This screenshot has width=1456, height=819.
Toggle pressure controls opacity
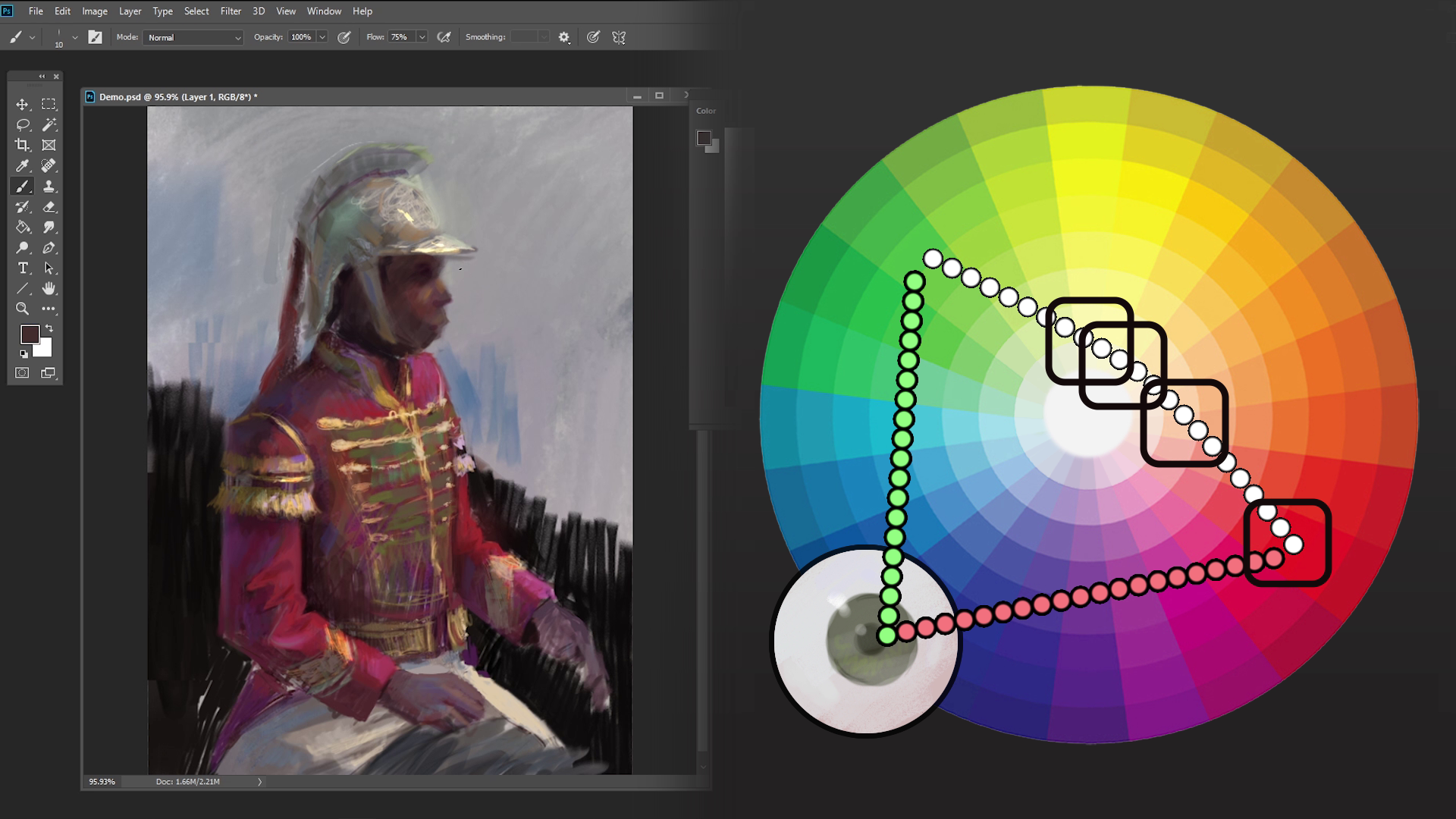coord(345,36)
